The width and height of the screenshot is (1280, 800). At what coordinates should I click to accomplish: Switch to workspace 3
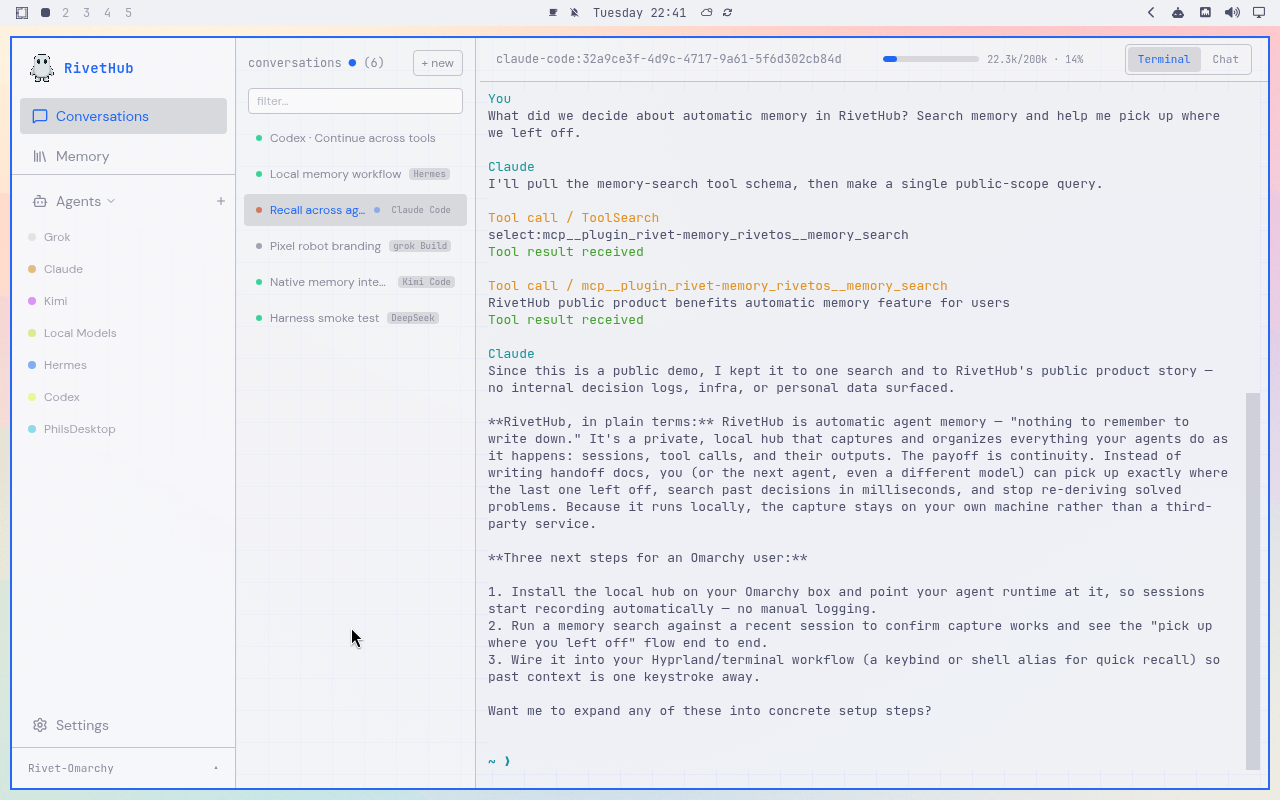pyautogui.click(x=87, y=13)
